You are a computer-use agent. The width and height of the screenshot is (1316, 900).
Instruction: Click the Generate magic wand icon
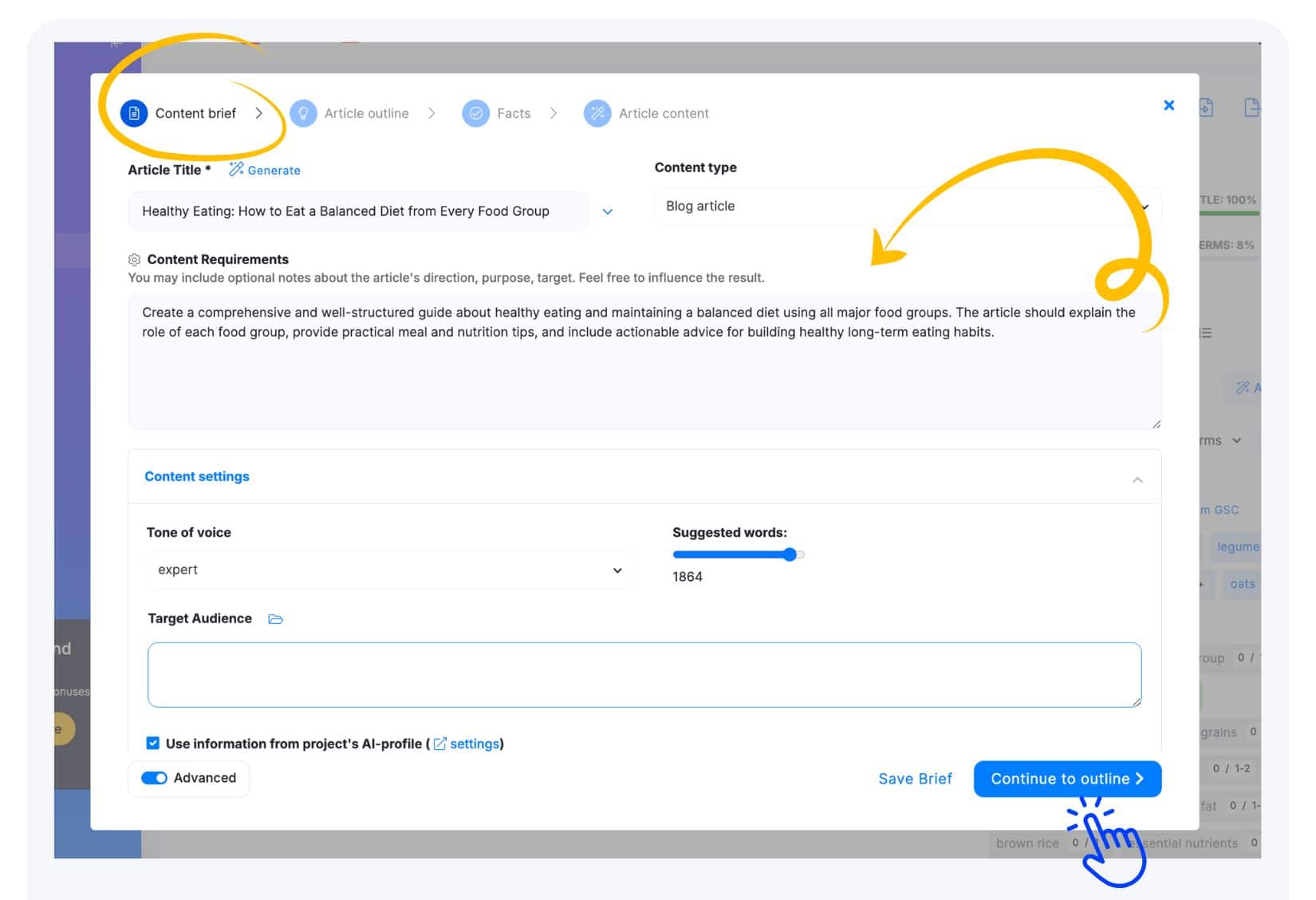click(x=236, y=169)
